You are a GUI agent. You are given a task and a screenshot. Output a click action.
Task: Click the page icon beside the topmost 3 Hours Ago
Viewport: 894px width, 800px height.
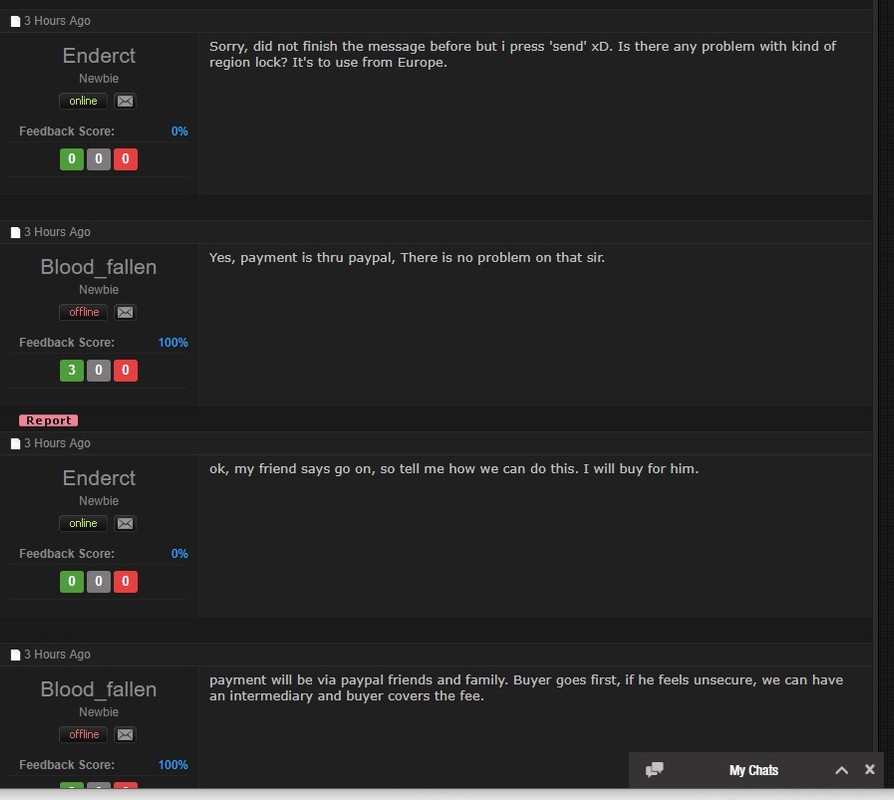coord(15,21)
